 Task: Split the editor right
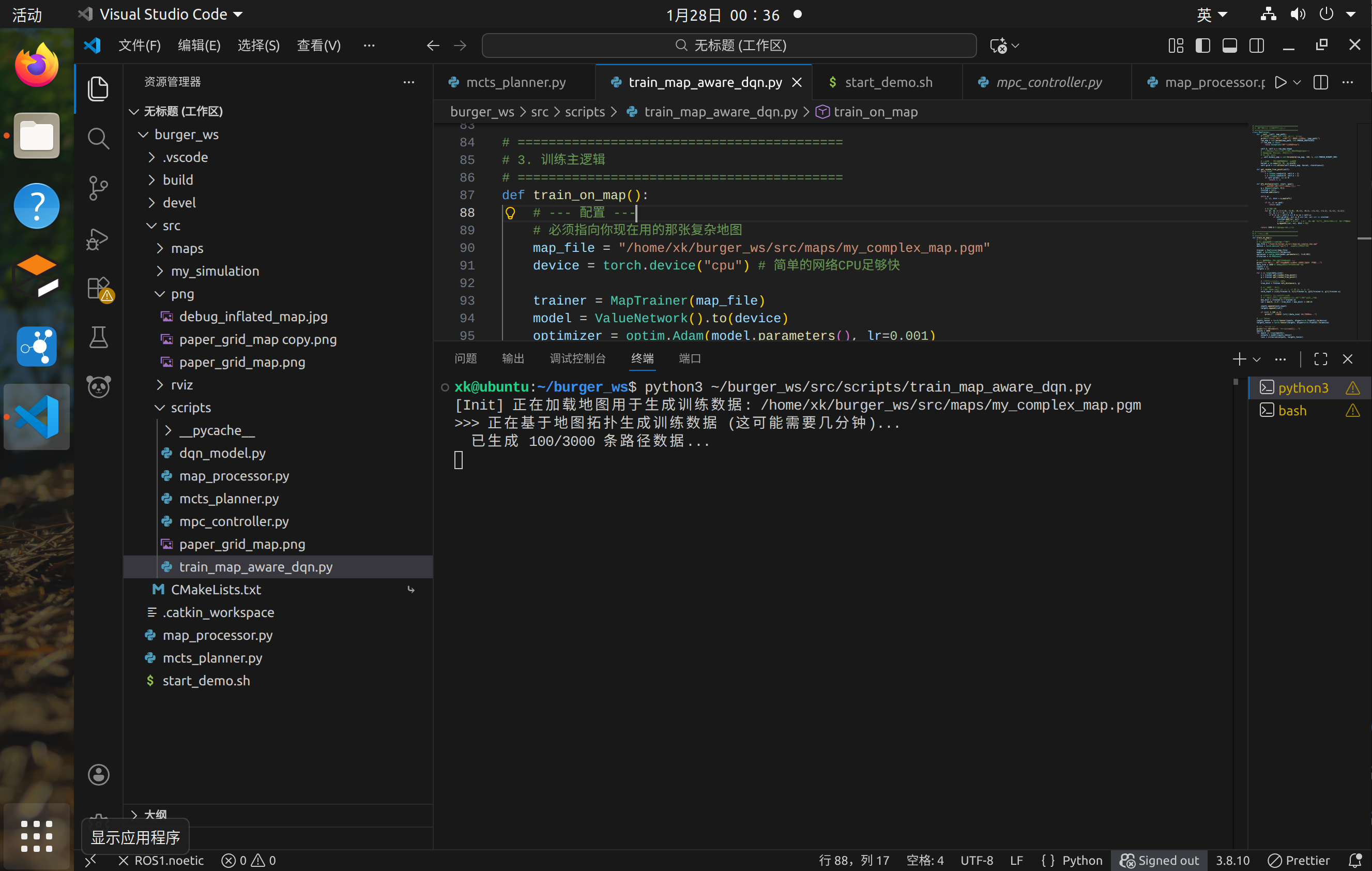(x=1320, y=82)
